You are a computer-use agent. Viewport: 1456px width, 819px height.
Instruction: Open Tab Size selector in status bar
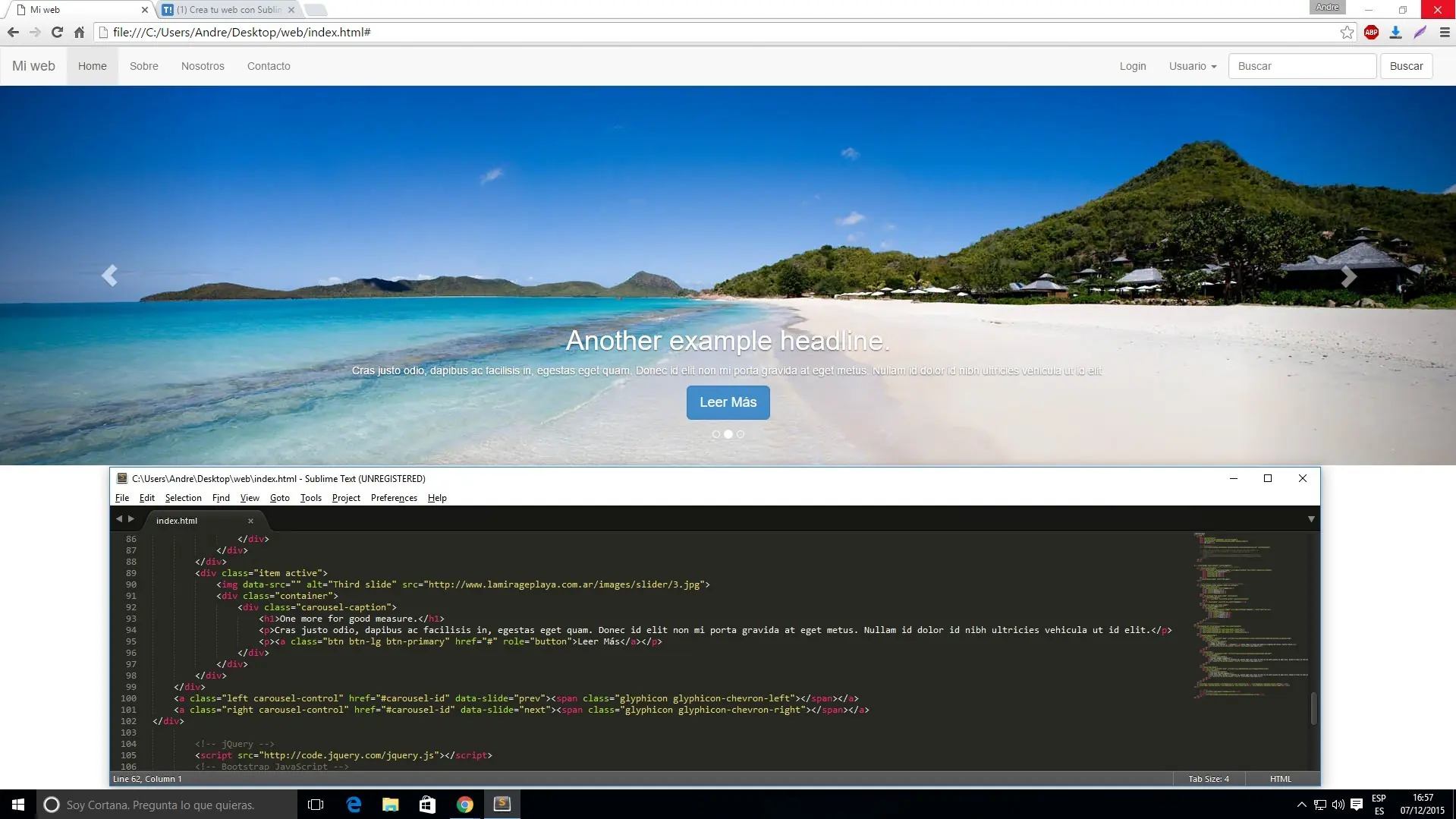1209,779
